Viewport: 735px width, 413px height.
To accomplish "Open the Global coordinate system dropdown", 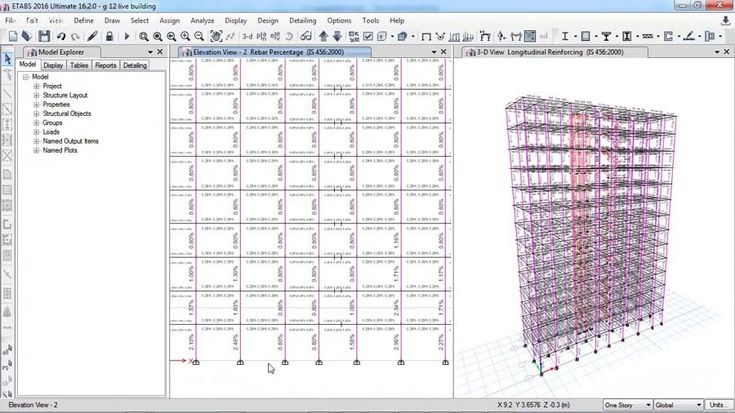I will 678,405.
